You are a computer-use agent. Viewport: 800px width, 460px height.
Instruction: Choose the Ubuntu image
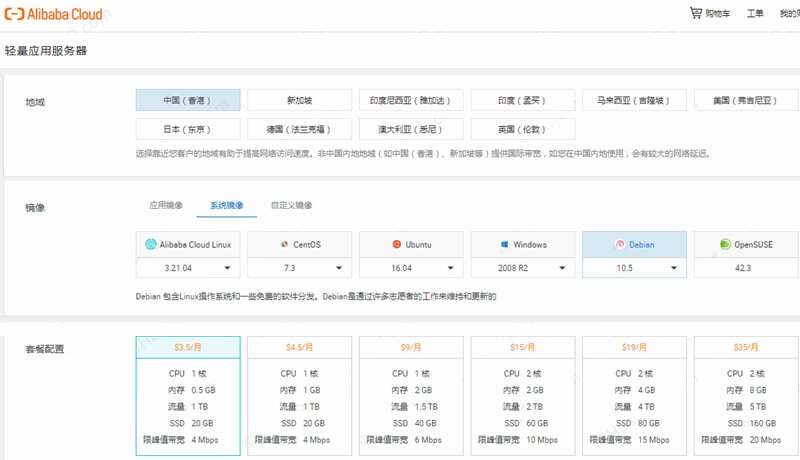pos(411,244)
